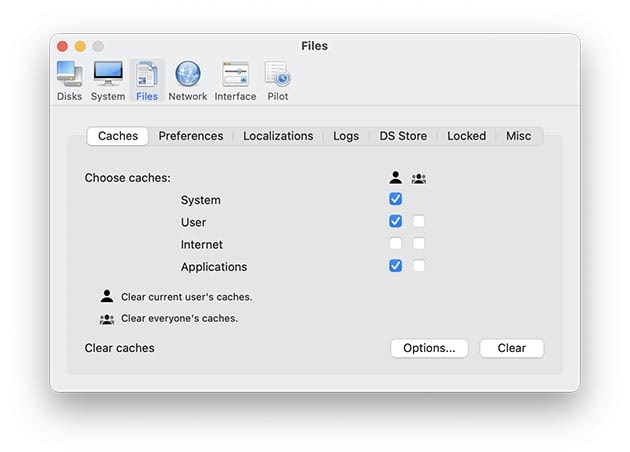Enable User cache for everyone
The image size is (630, 452).
pos(419,221)
